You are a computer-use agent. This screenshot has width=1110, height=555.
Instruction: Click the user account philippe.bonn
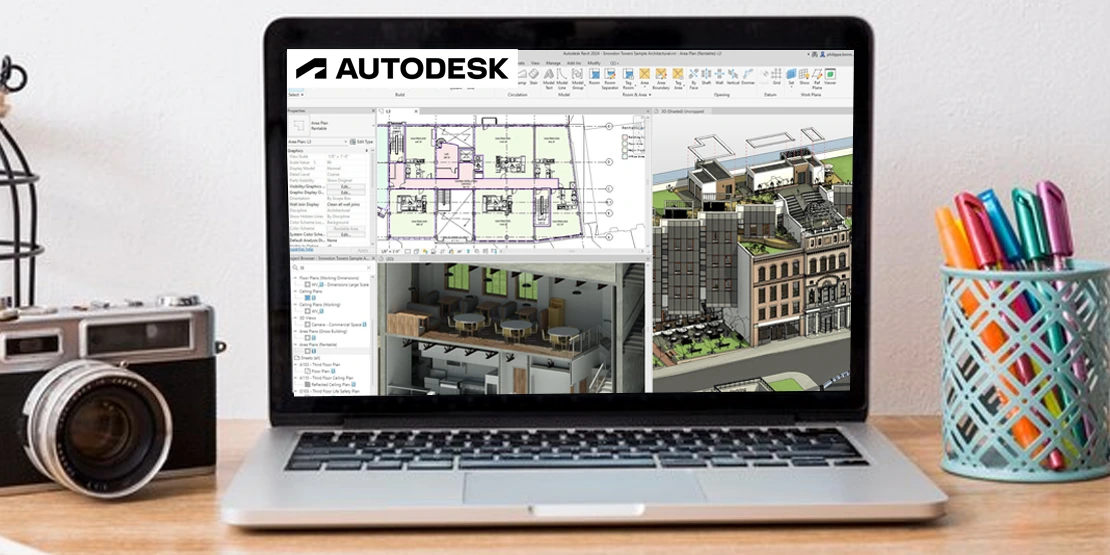[x=835, y=54]
